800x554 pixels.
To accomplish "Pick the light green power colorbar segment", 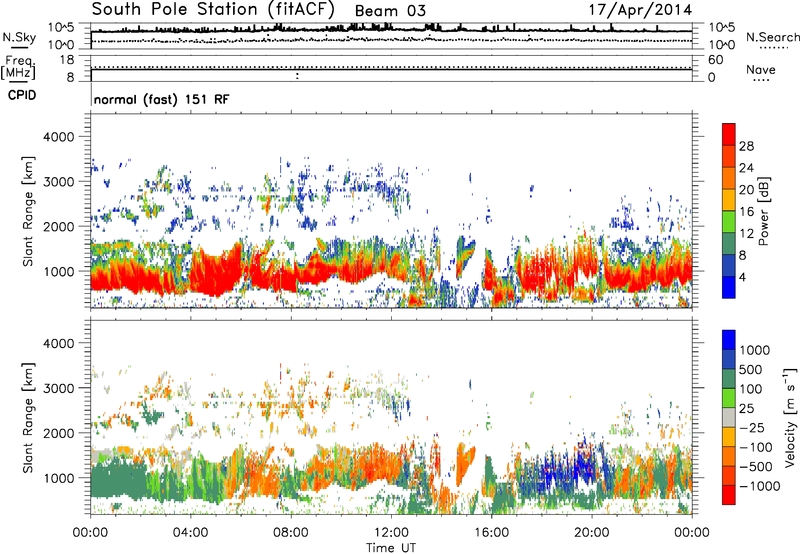I will (x=729, y=221).
